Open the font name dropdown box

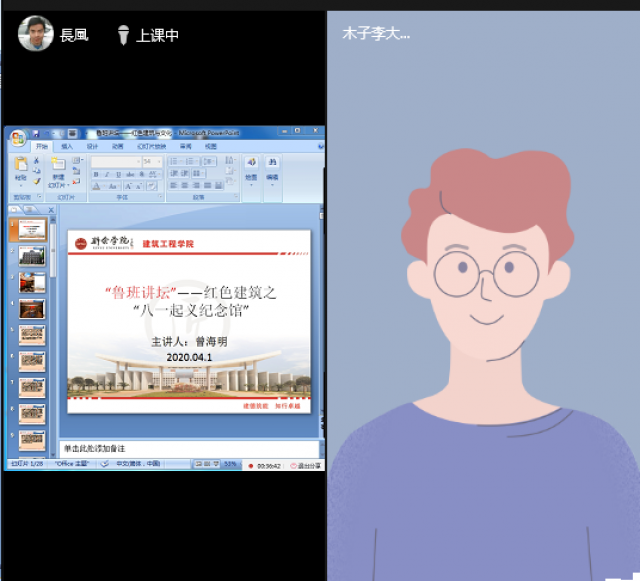pyautogui.click(x=116, y=161)
